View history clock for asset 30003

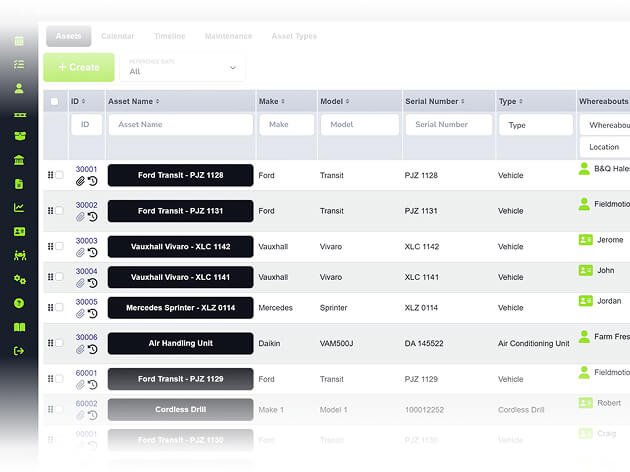[x=93, y=252]
